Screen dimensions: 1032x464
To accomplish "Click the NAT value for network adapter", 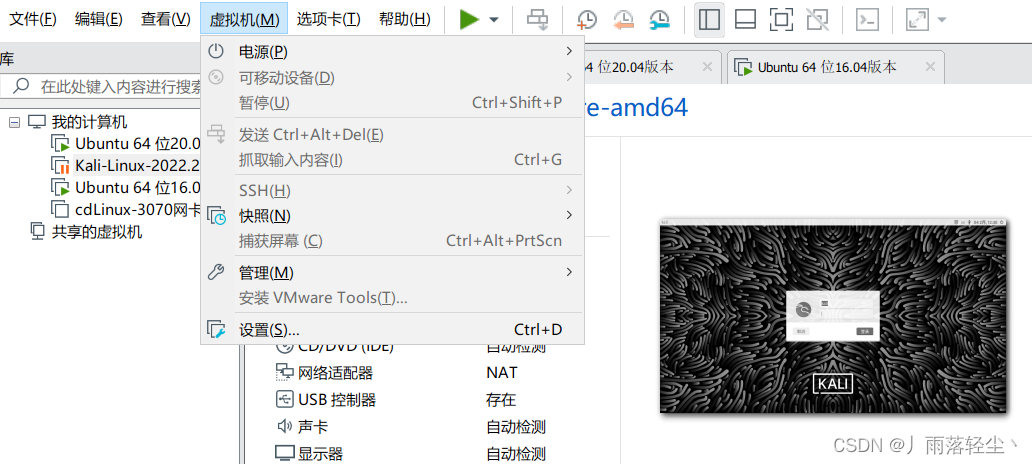I will tap(502, 373).
